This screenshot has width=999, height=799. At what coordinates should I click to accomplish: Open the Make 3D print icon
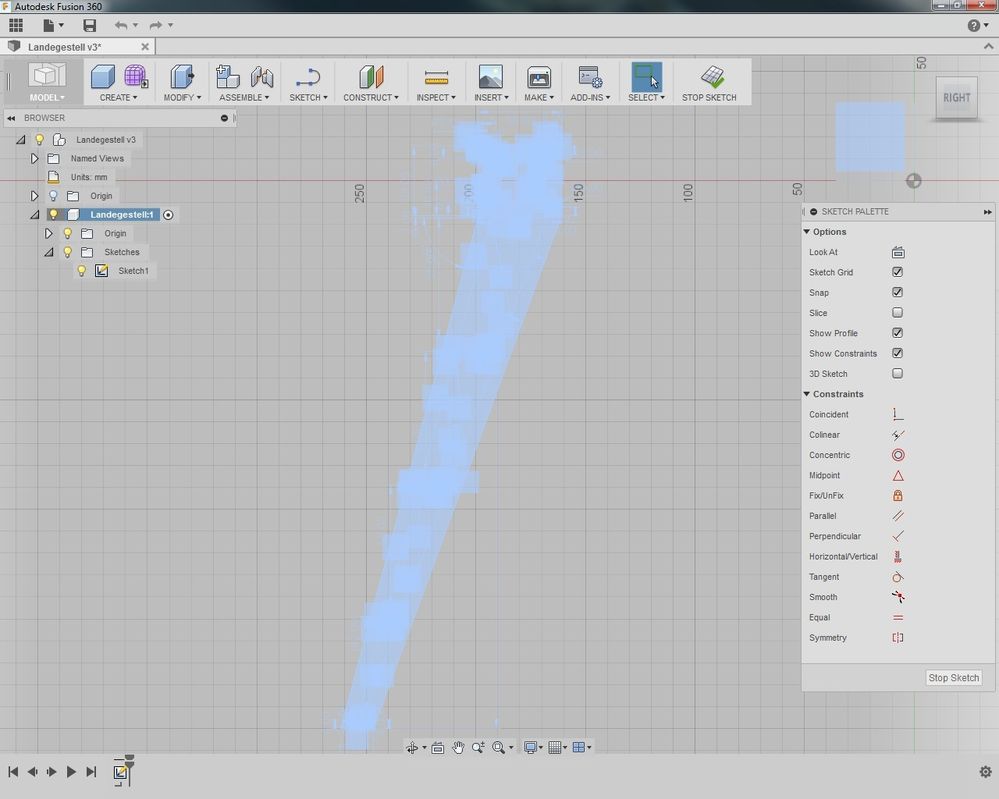[x=539, y=77]
